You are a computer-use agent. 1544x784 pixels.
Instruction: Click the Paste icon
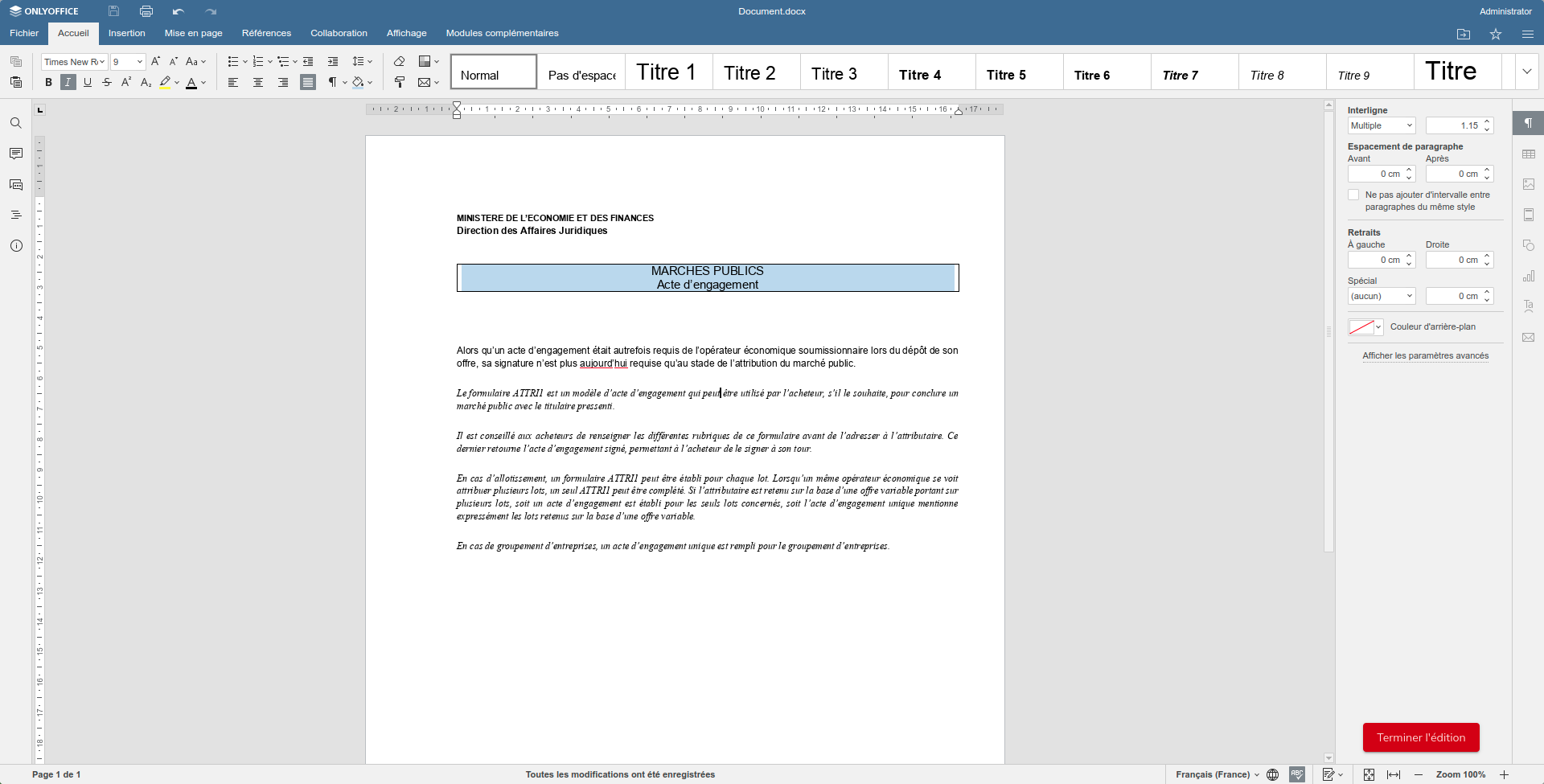(16, 82)
